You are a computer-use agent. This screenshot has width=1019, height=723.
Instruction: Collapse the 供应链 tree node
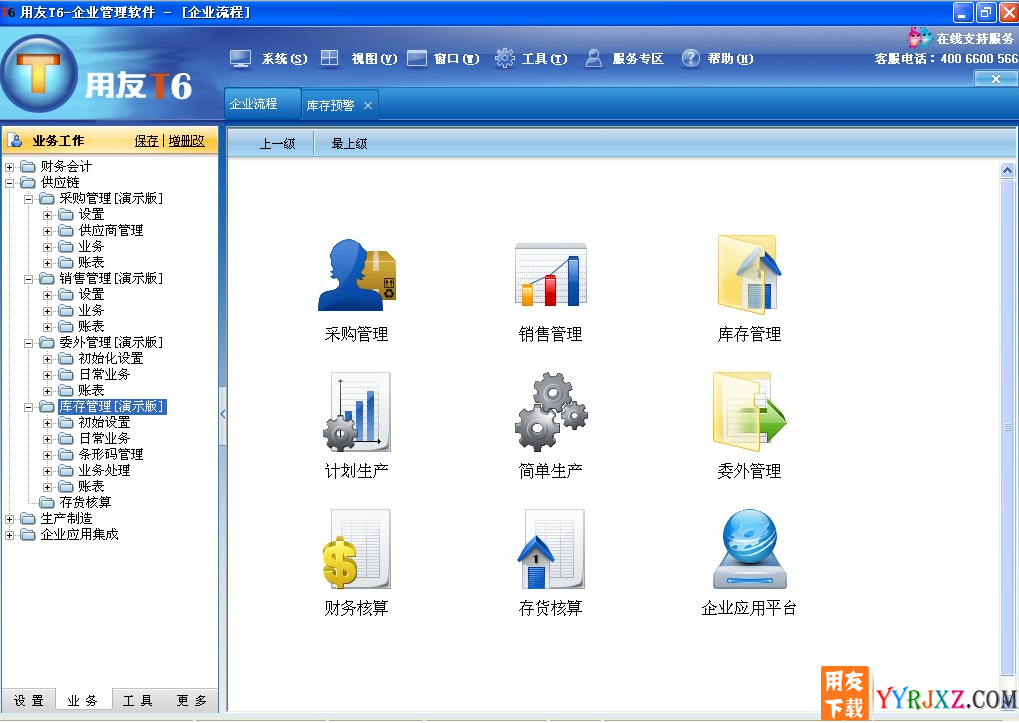click(x=10, y=183)
